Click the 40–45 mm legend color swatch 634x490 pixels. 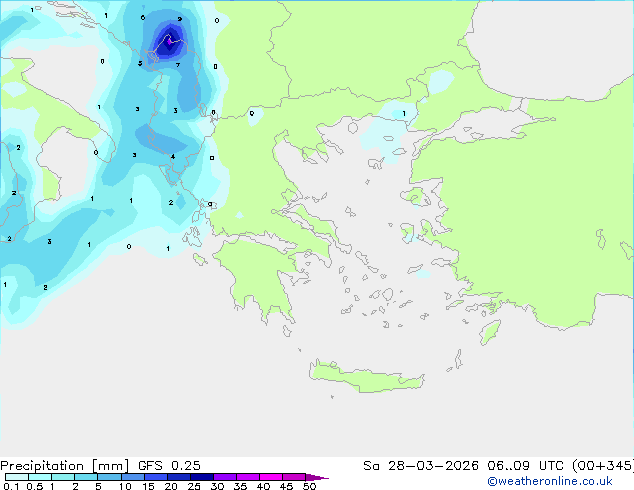pyautogui.click(x=271, y=477)
